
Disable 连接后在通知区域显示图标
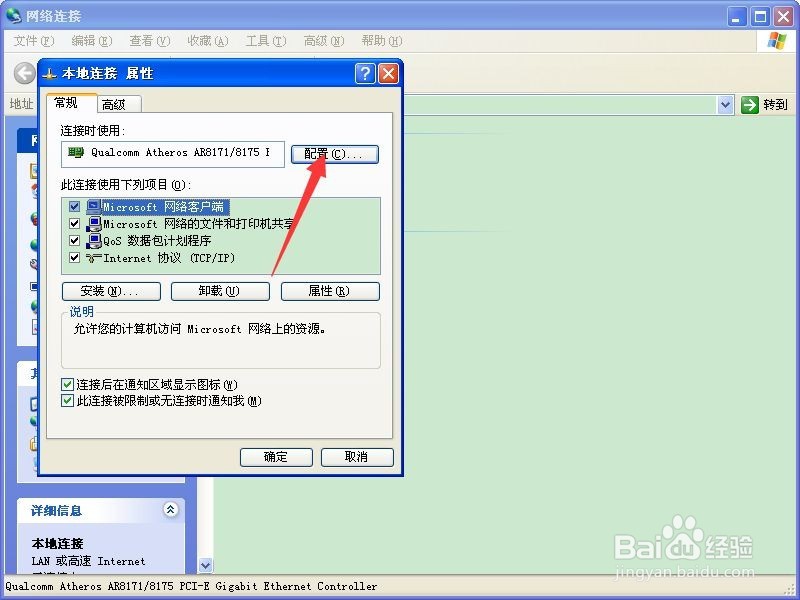click(67, 384)
